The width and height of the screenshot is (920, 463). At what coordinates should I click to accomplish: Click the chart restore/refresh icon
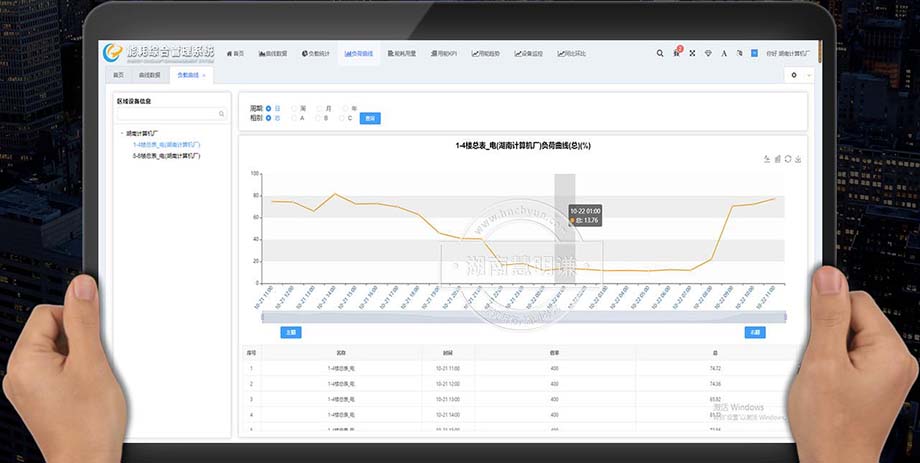pos(788,159)
